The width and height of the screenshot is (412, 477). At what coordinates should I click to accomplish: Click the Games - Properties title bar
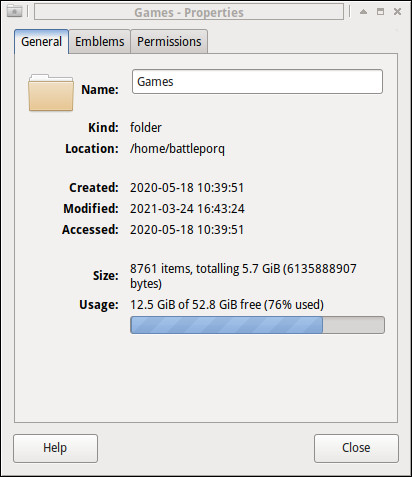click(189, 12)
